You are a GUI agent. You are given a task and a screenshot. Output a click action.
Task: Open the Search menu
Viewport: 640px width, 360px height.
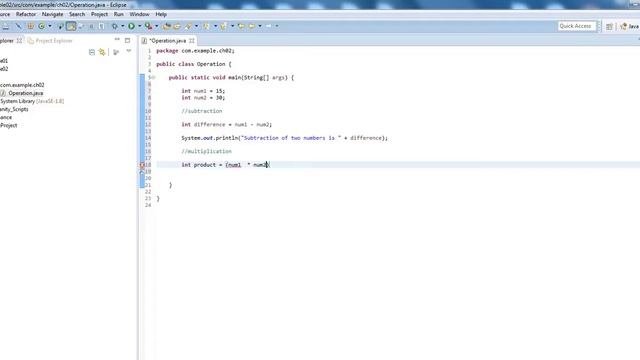click(77, 14)
